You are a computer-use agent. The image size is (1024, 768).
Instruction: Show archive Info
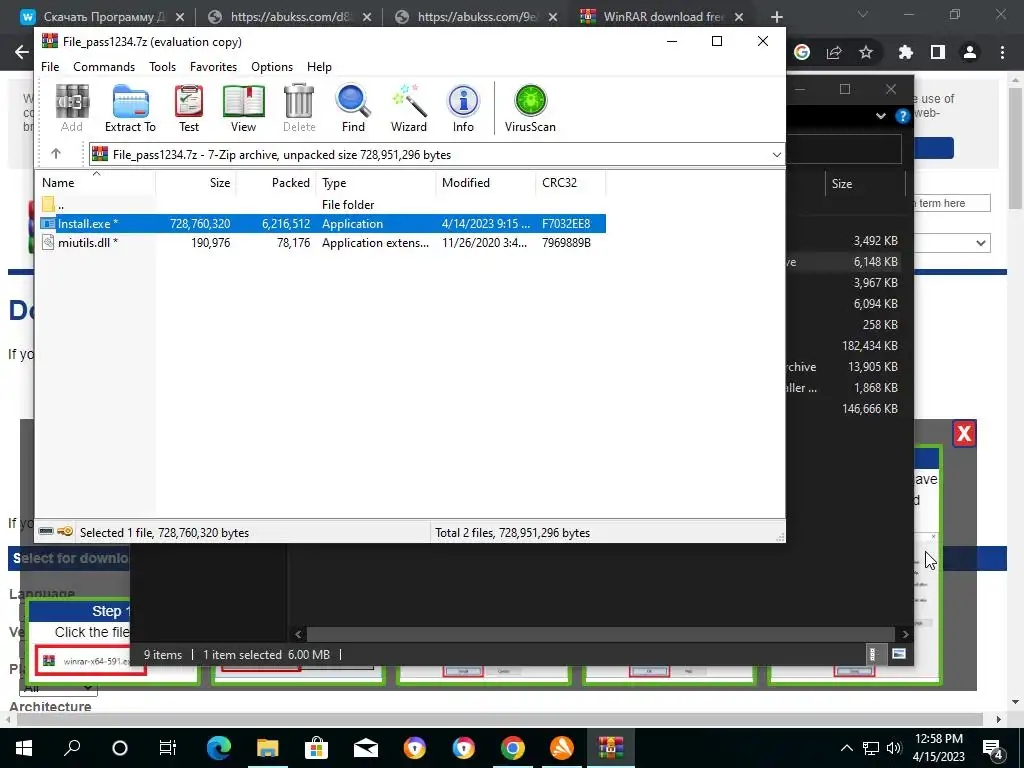pos(463,108)
